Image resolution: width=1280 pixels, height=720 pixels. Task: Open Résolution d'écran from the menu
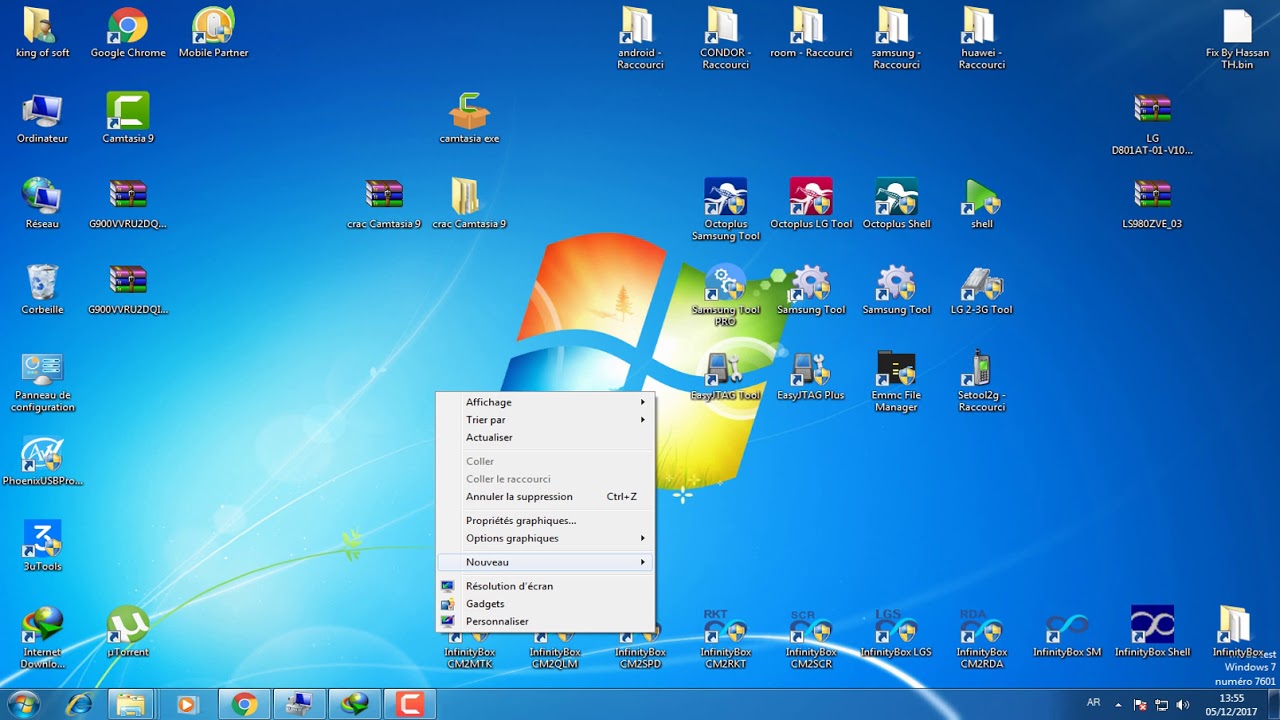tap(546, 586)
